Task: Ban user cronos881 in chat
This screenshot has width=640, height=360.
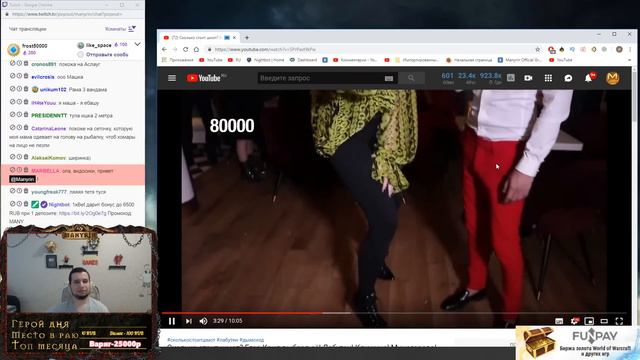Action: 12,64
